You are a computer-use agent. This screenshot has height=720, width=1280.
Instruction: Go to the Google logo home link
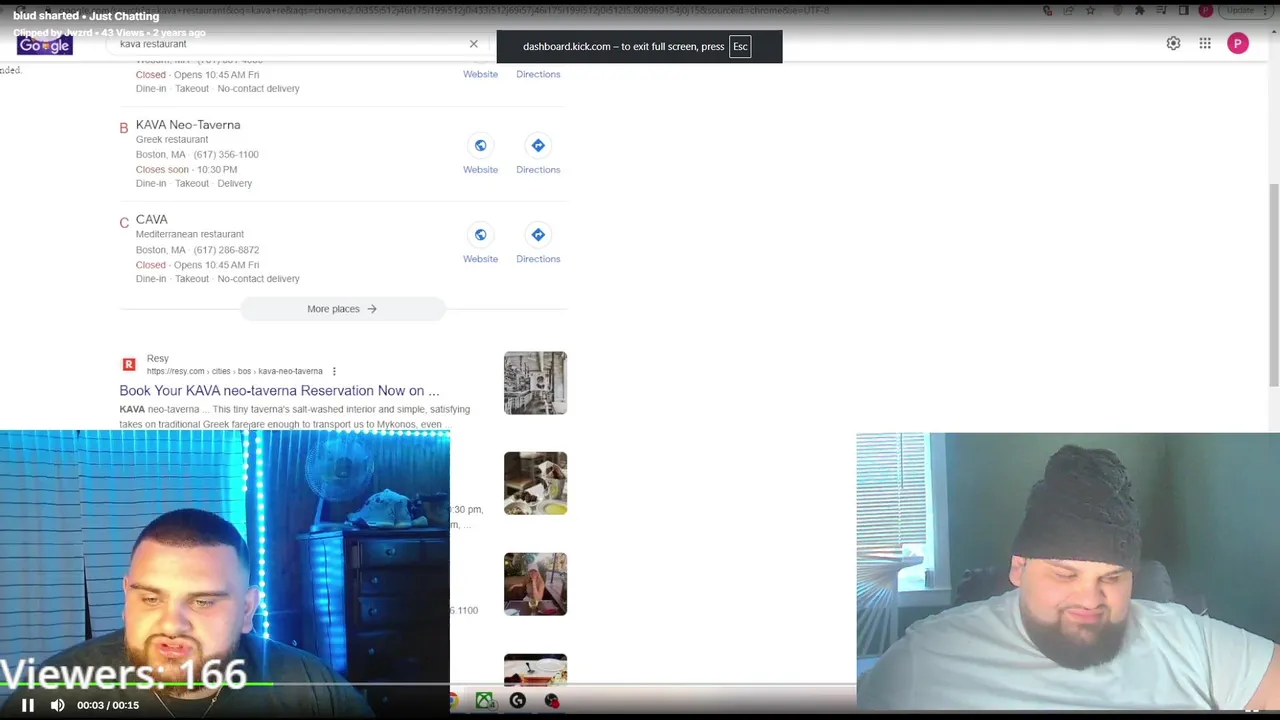[x=45, y=45]
